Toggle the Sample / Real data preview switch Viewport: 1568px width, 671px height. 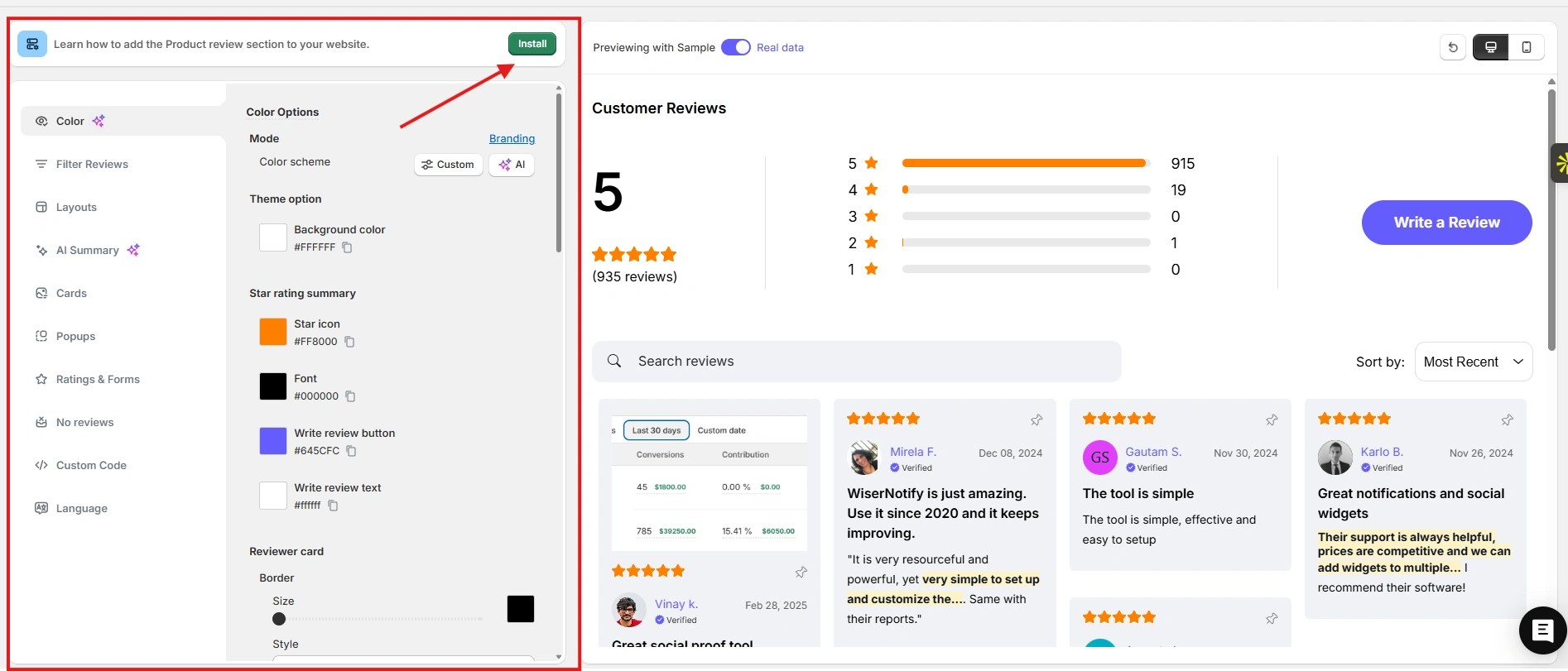pyautogui.click(x=735, y=47)
